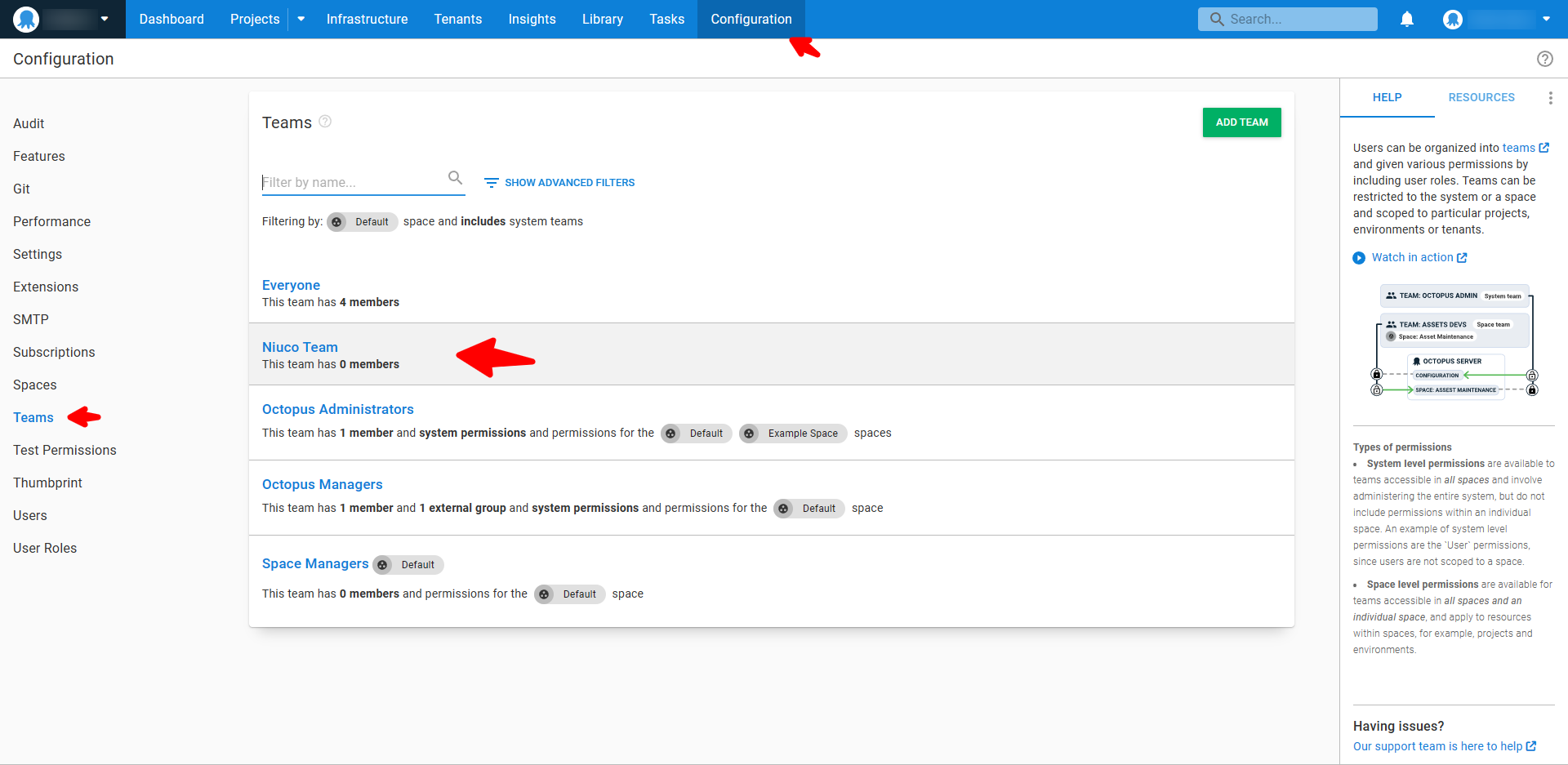This screenshot has height=765, width=1568.
Task: Click the Default chip next to Space Managers title
Action: click(408, 565)
